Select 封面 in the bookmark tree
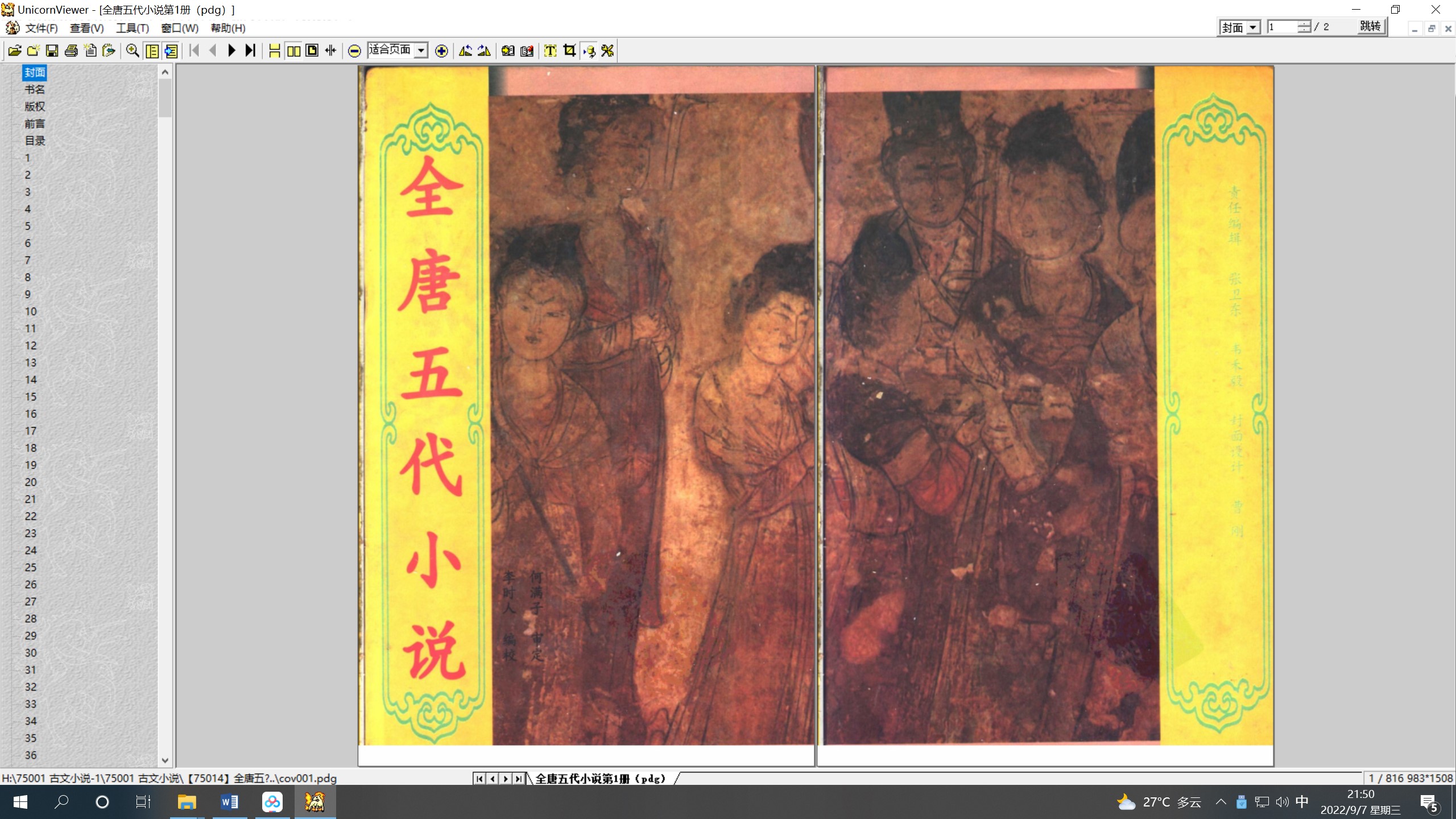 [35, 72]
